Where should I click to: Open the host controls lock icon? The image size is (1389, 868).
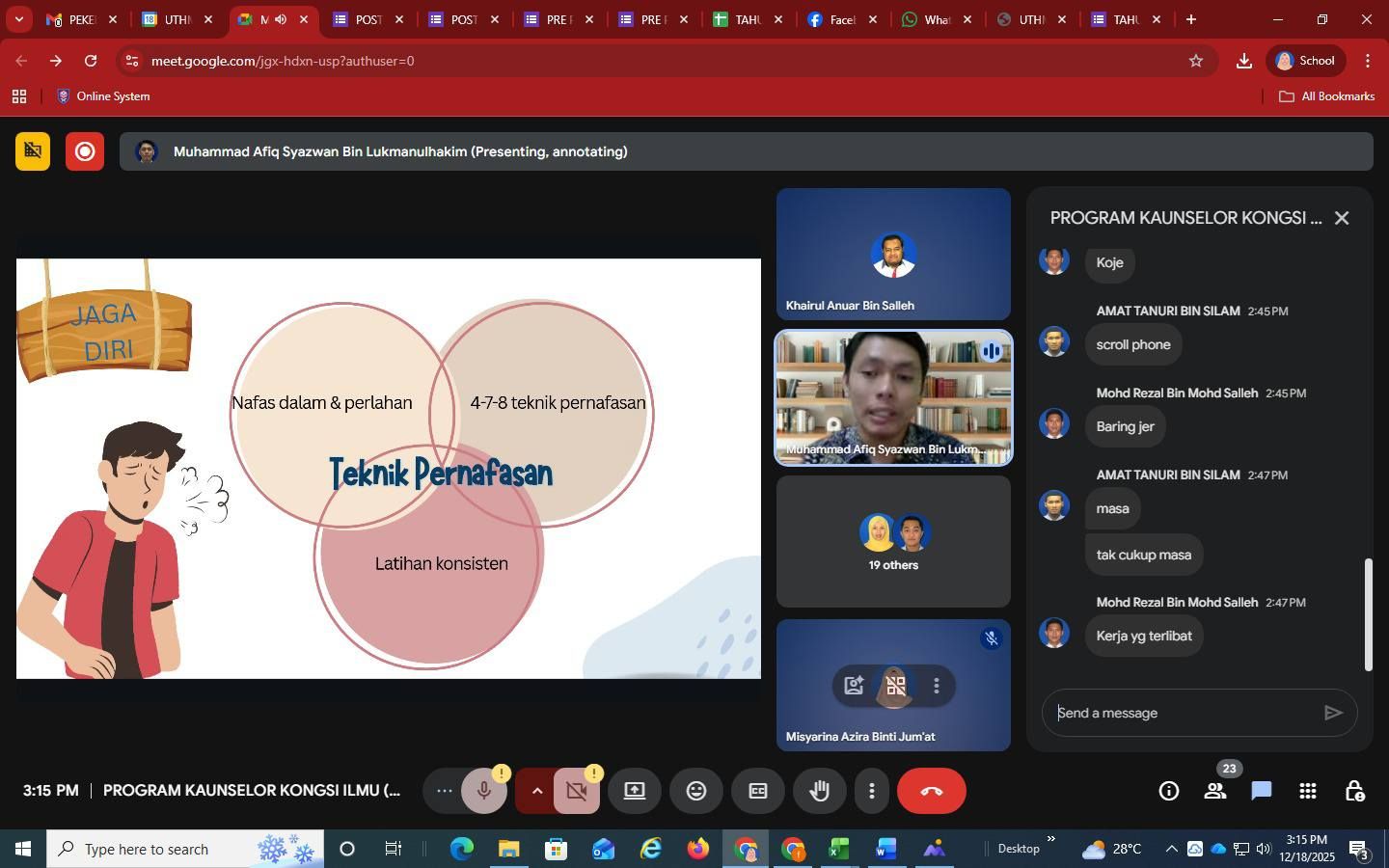point(1353,791)
